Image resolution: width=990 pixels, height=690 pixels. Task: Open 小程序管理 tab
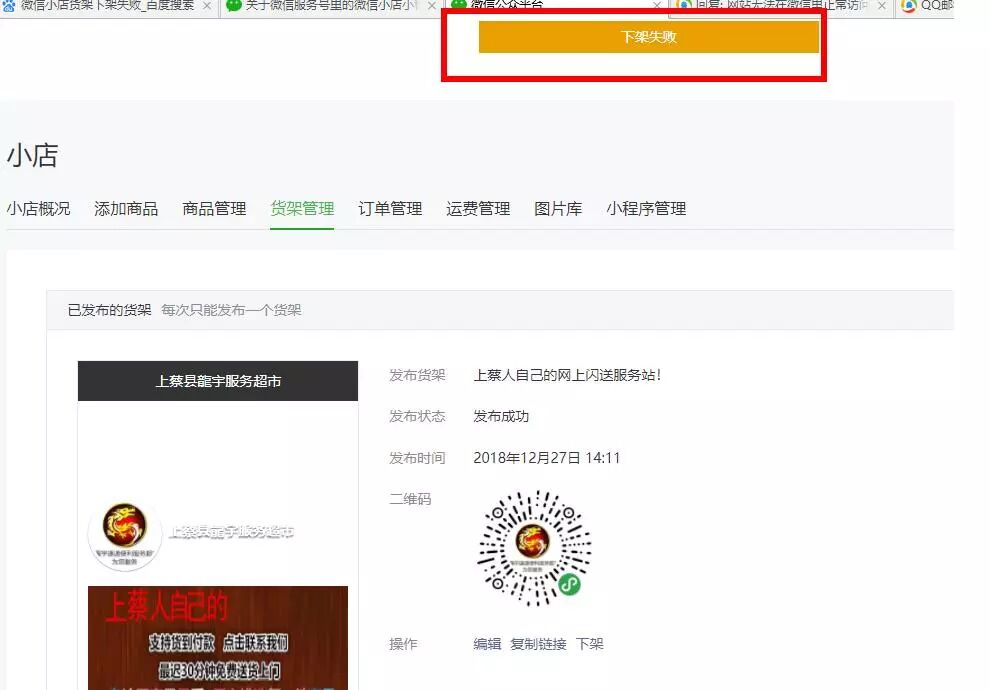tap(646, 209)
